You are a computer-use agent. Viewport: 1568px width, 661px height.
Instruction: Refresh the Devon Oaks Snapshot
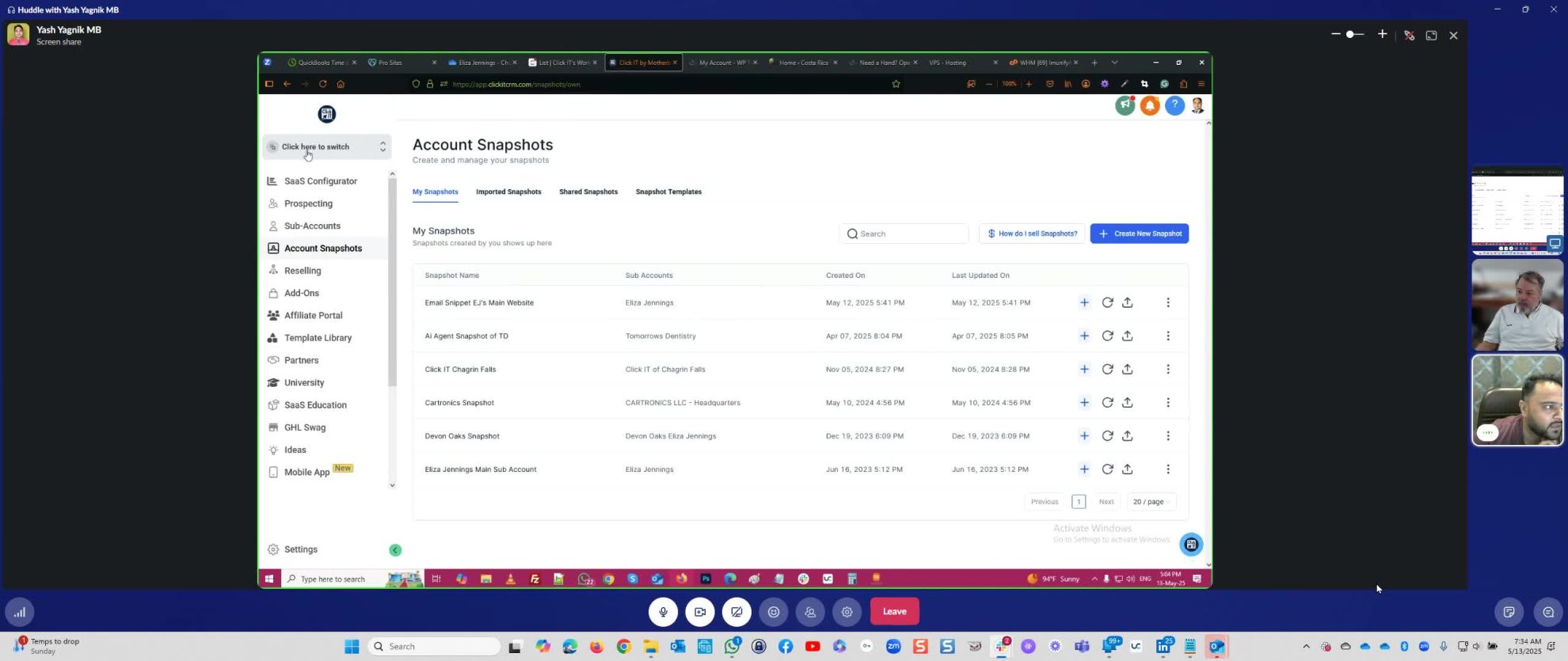[1107, 435]
